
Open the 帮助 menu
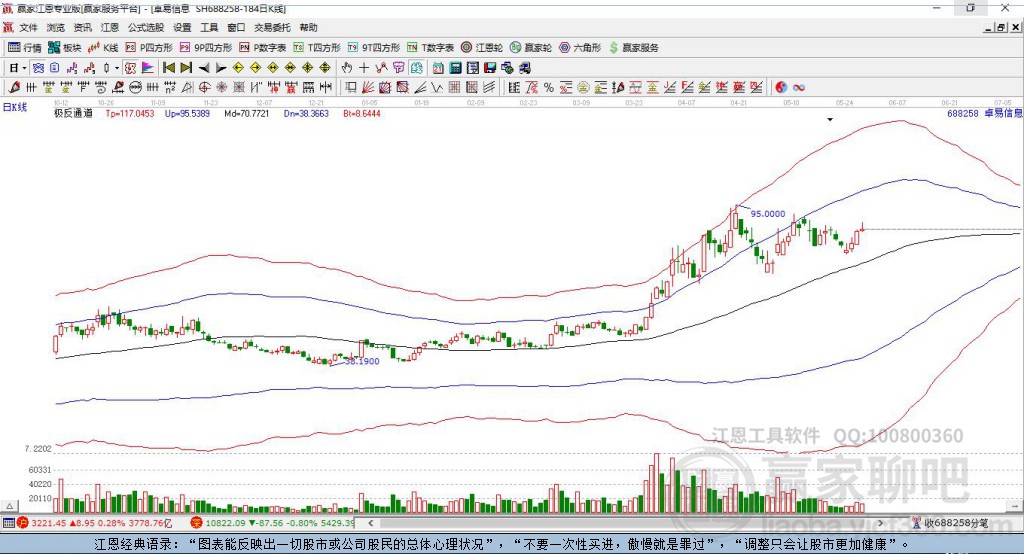tap(308, 27)
